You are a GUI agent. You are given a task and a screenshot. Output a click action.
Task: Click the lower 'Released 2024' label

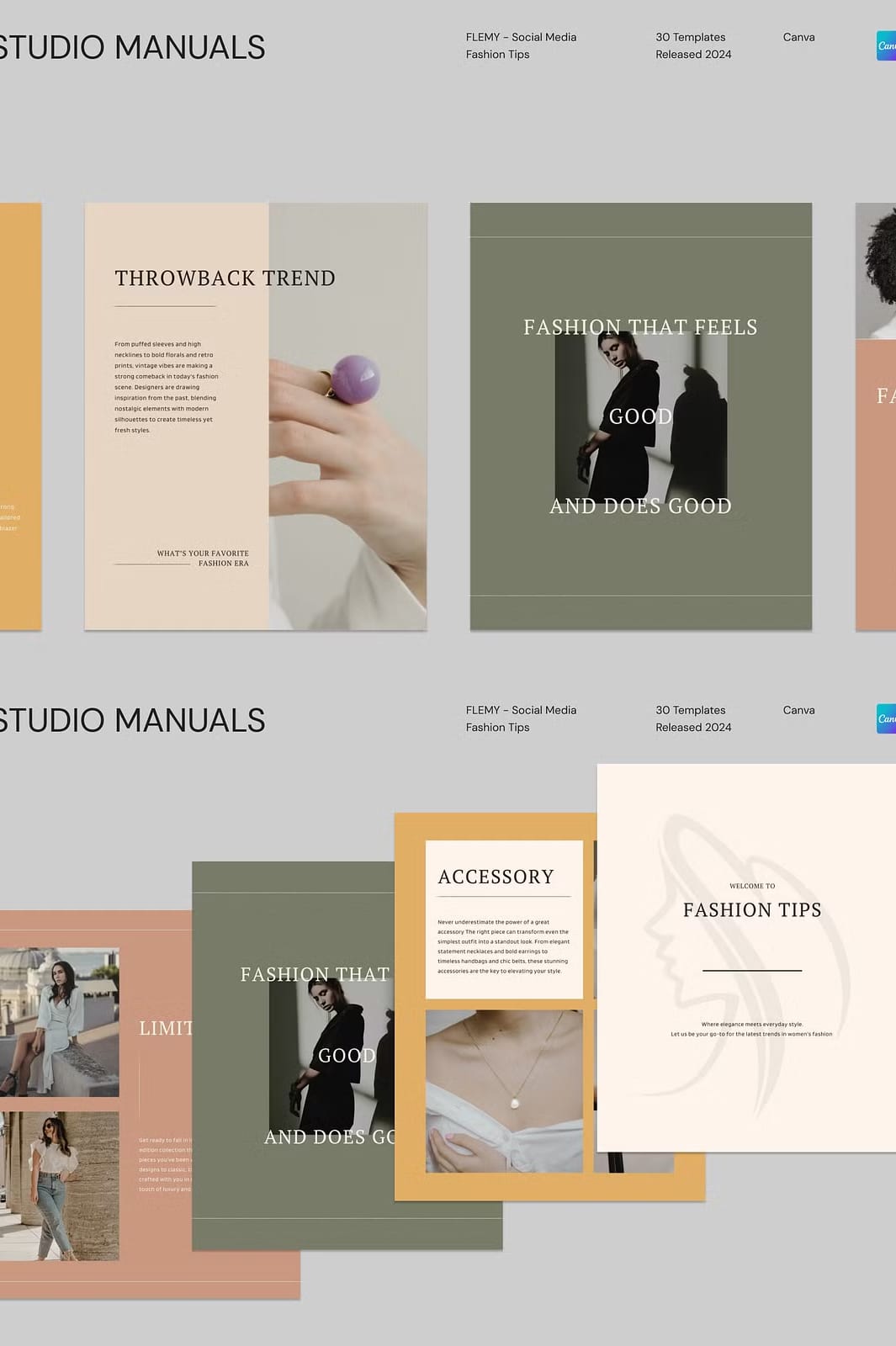(x=693, y=728)
